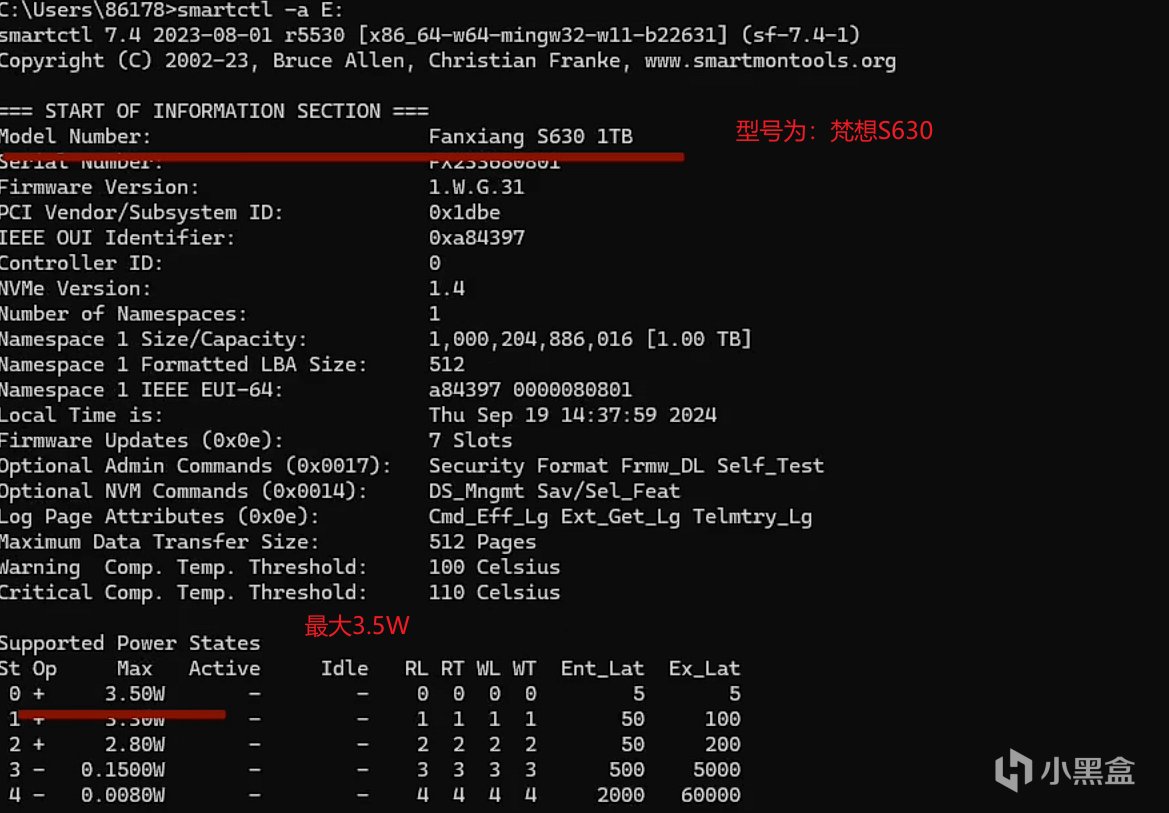Select the Supported Power States heading

(130, 643)
